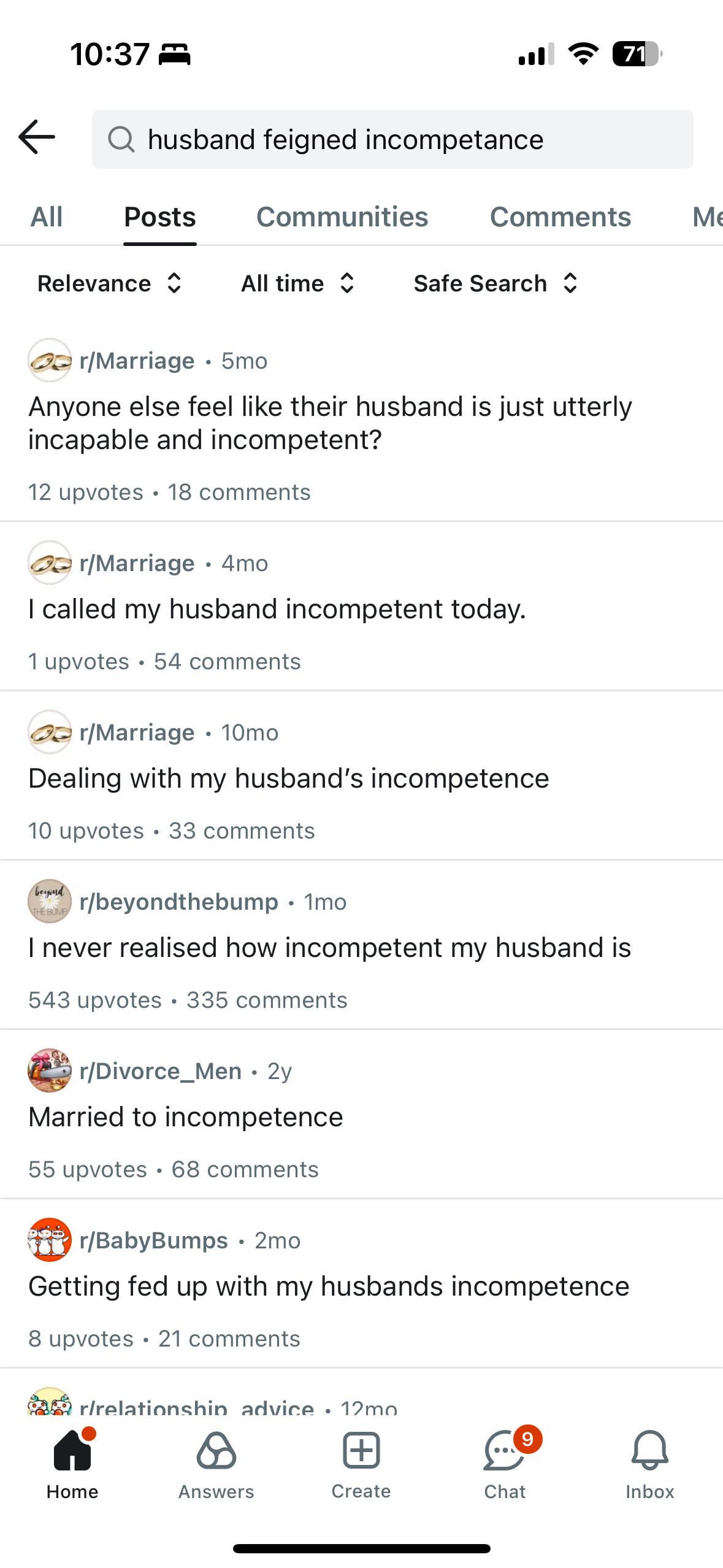The height and width of the screenshot is (1568, 723).
Task: Switch to the Comments tab
Action: coord(560,217)
